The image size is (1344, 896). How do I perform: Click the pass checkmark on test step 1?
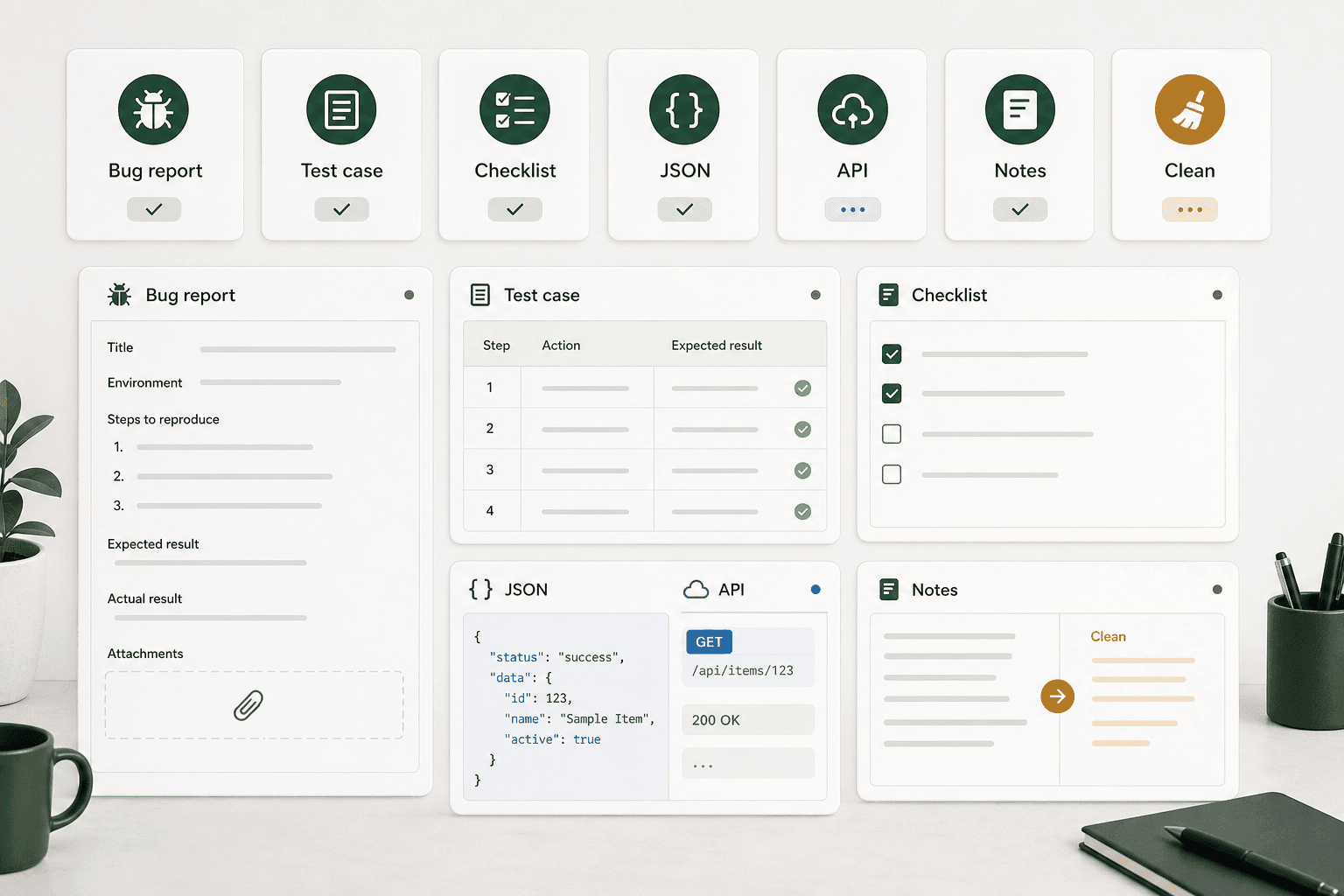(802, 388)
